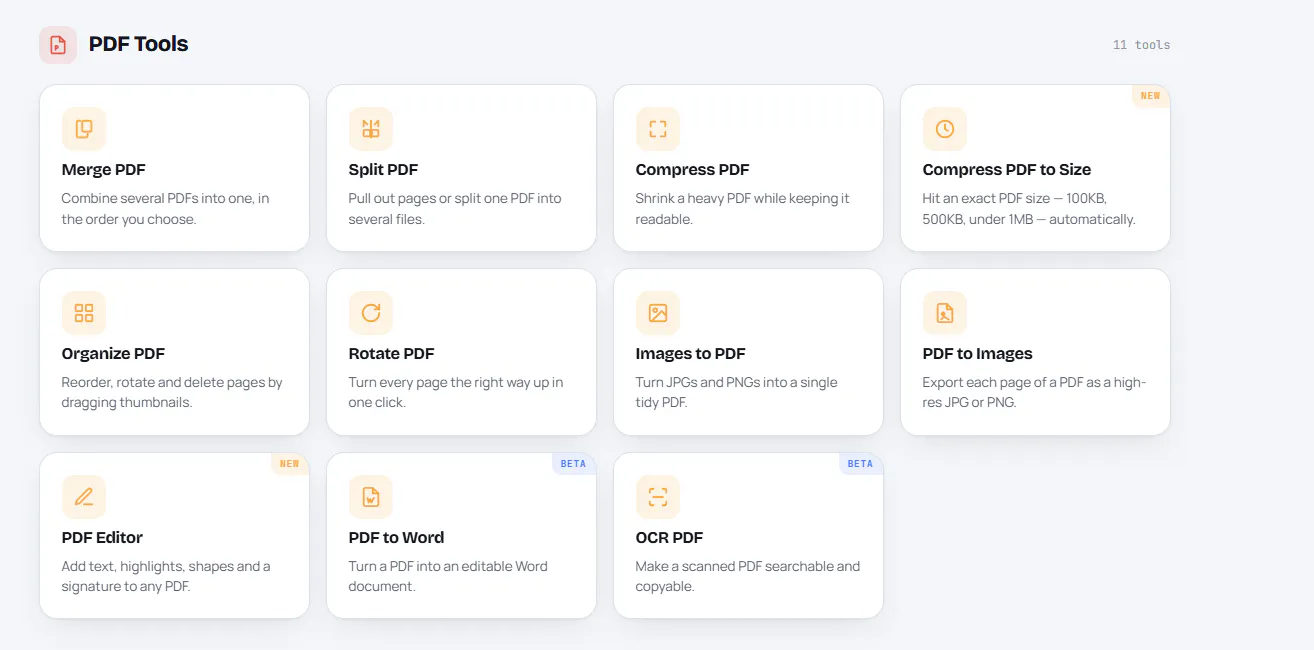
Task: Click "Hit an exact PDF size" description
Action: (1029, 209)
